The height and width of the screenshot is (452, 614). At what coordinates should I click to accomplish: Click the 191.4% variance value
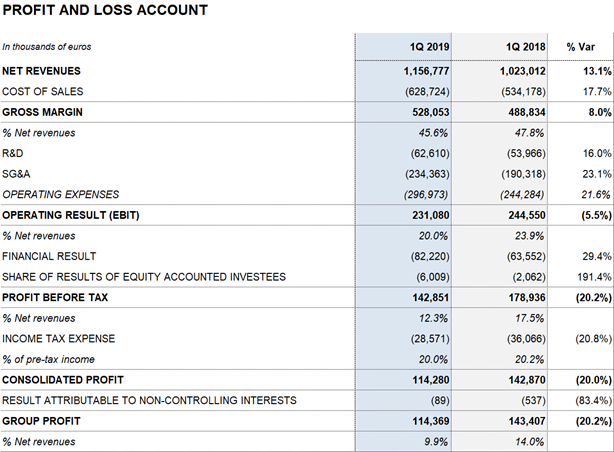coord(594,277)
